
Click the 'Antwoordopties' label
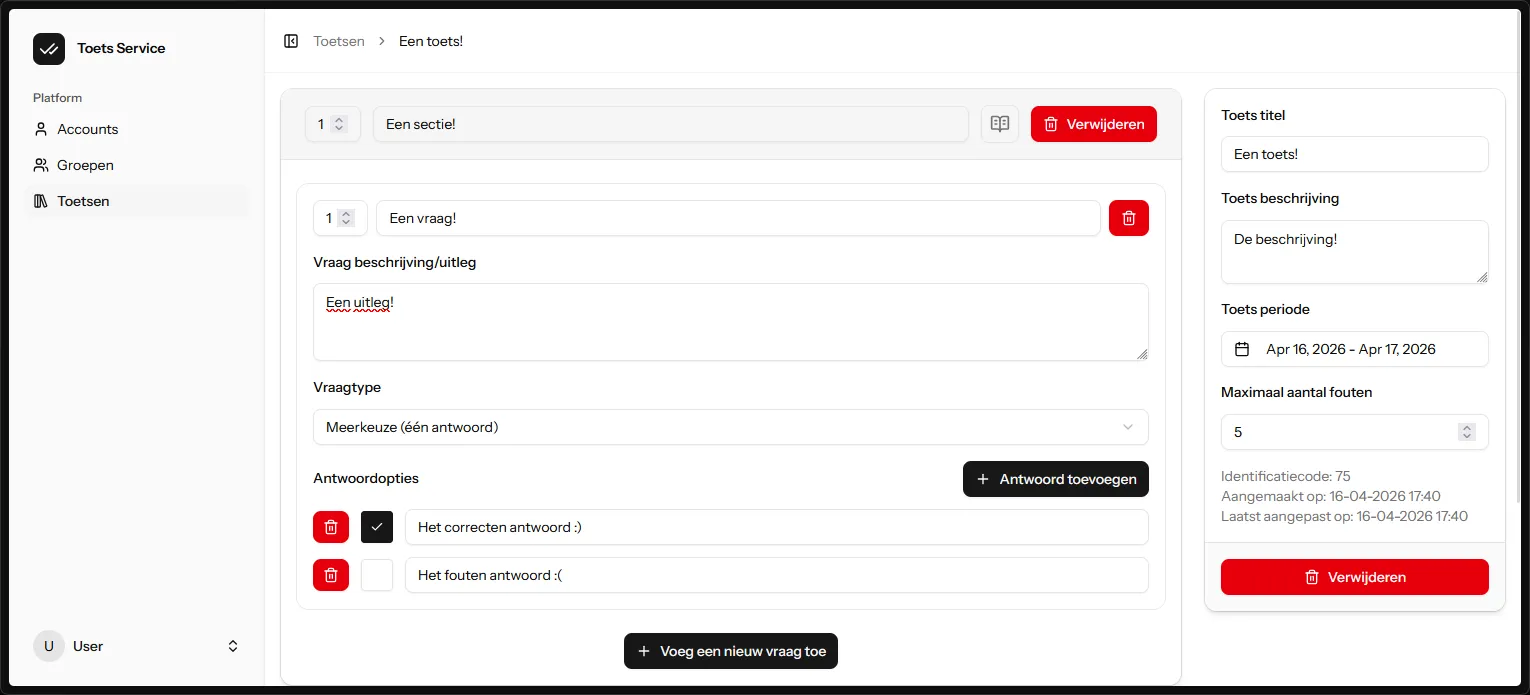point(366,479)
